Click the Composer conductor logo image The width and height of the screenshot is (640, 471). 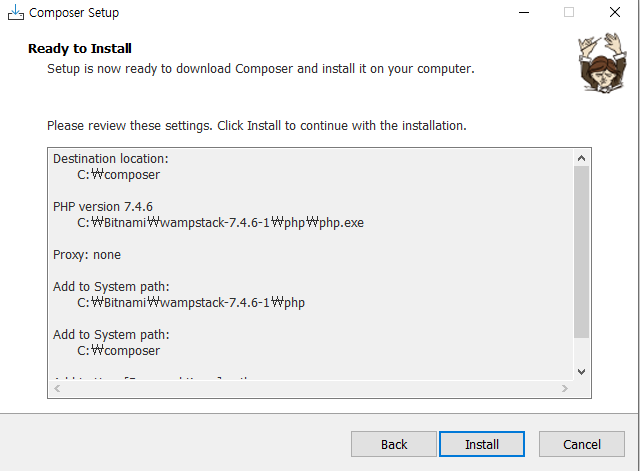tap(602, 62)
